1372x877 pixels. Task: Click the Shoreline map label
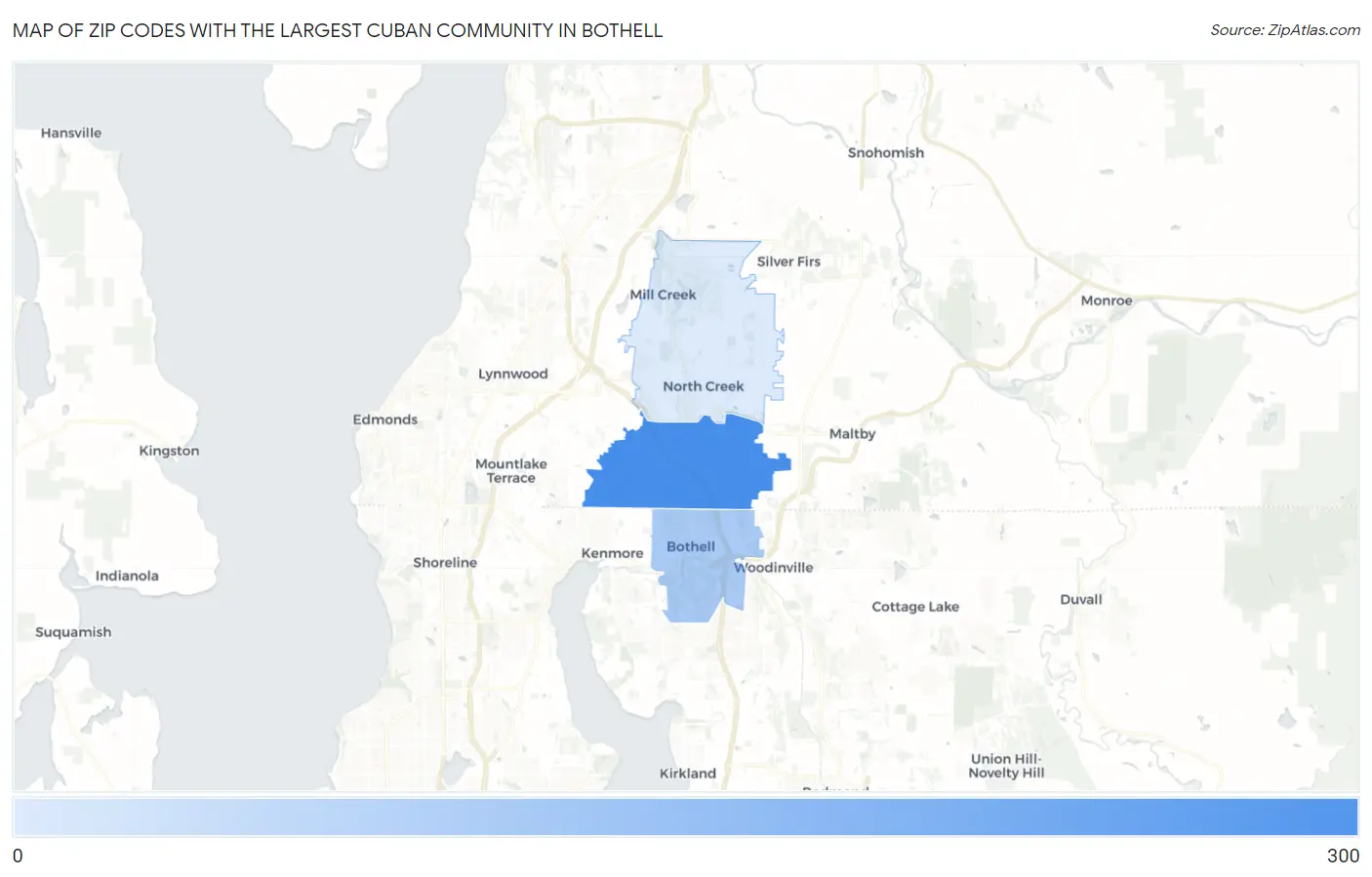445,563
